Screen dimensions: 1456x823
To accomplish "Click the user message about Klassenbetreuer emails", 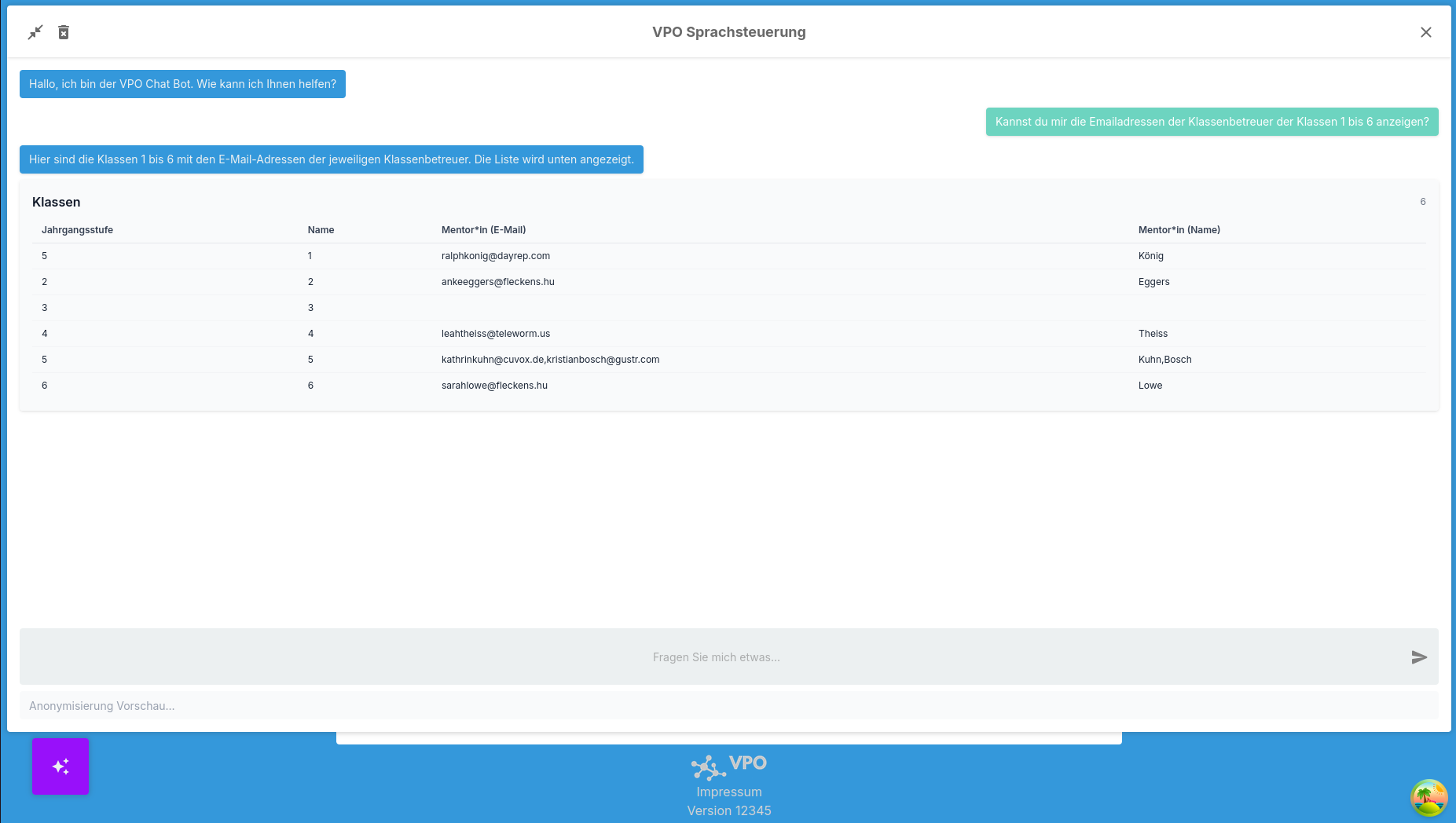I will coord(1212,122).
